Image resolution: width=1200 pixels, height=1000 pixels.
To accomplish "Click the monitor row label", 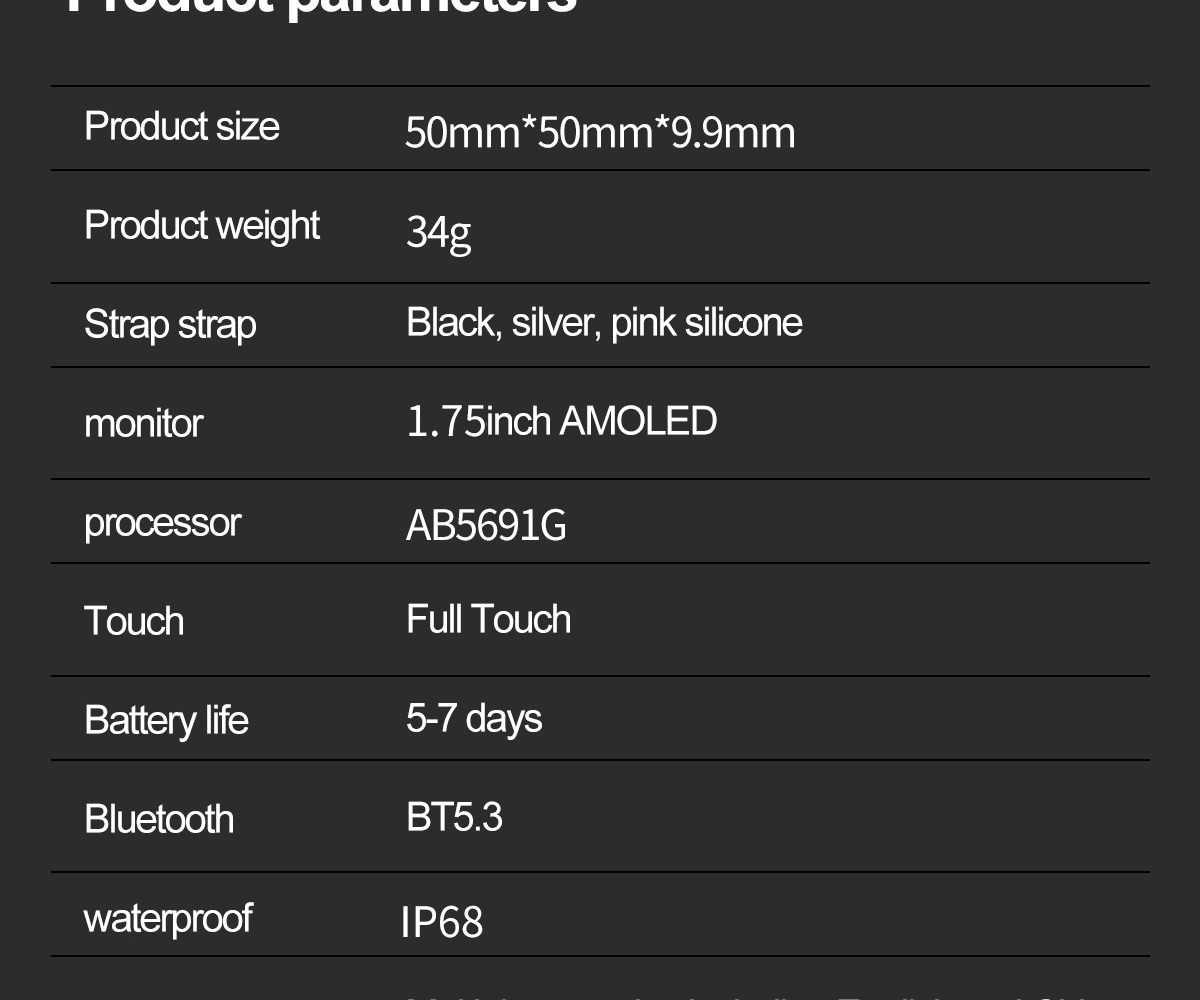I will click(x=144, y=424).
